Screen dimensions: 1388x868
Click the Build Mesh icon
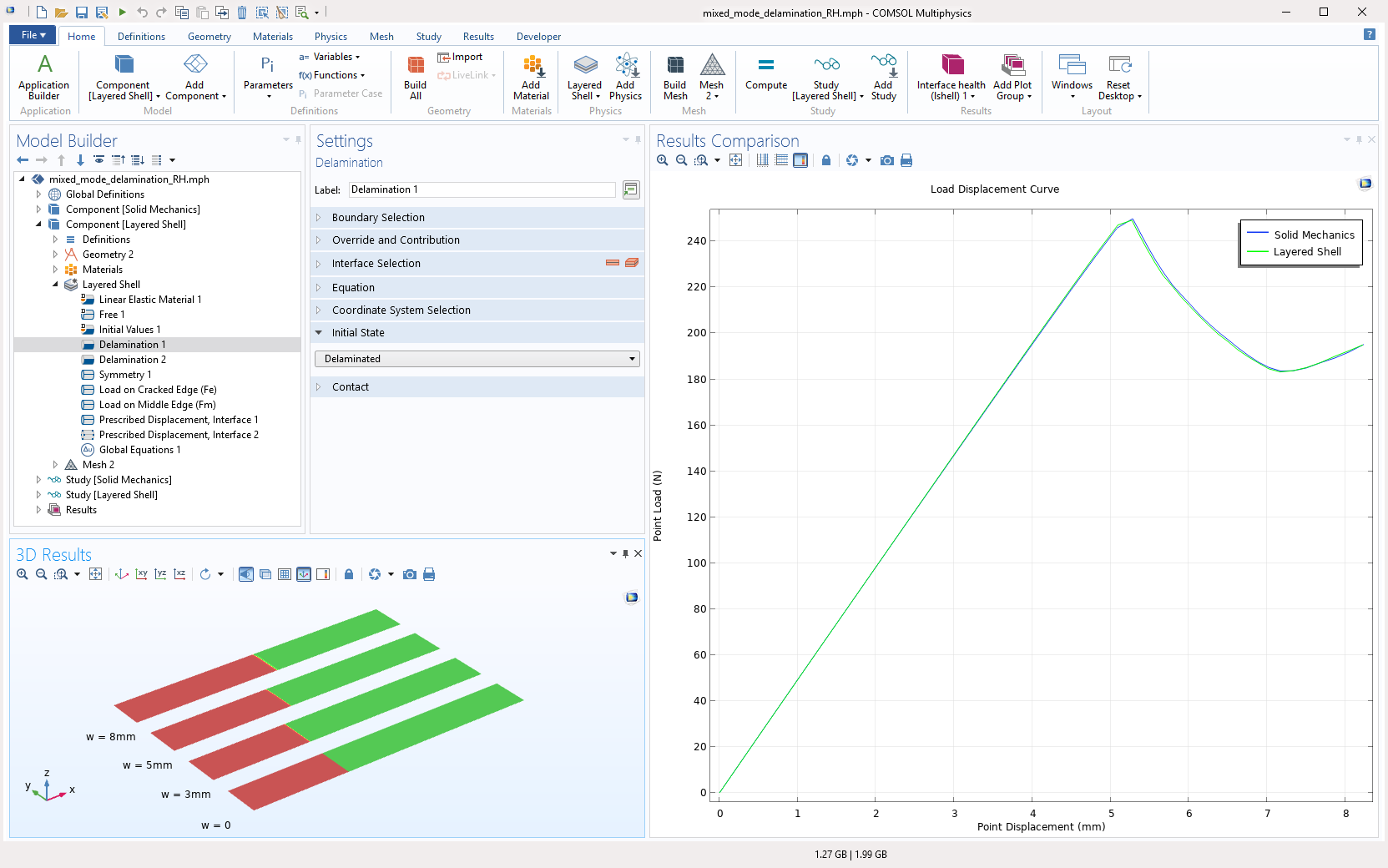pyautogui.click(x=674, y=67)
